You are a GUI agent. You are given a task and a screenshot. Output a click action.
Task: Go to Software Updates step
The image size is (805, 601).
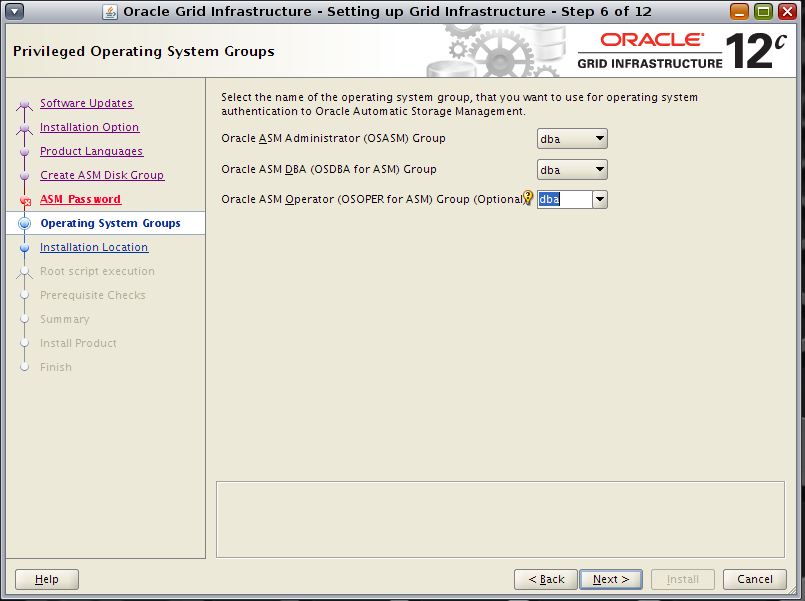pyautogui.click(x=86, y=103)
